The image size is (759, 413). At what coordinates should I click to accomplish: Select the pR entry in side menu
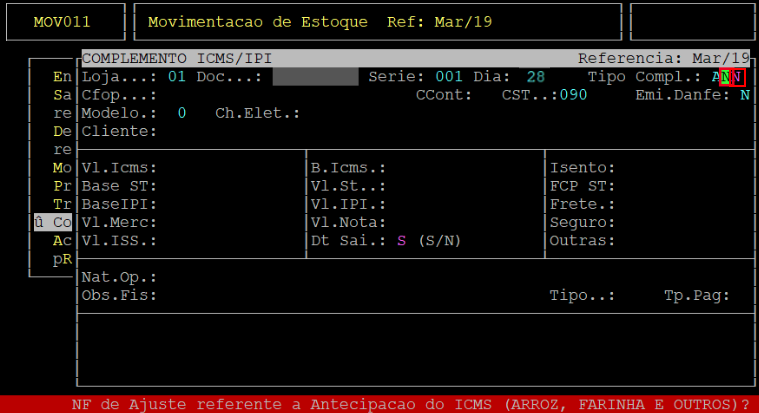pyautogui.click(x=62, y=259)
